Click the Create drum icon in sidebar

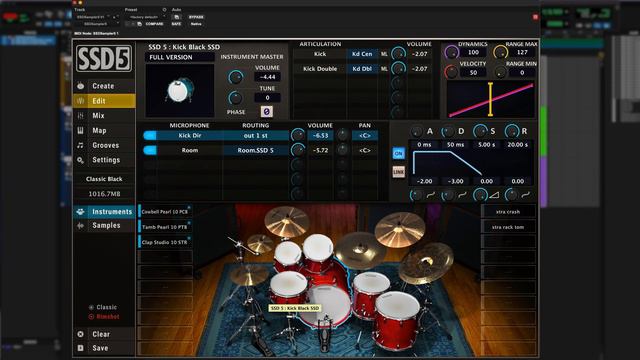pyautogui.click(x=81, y=86)
